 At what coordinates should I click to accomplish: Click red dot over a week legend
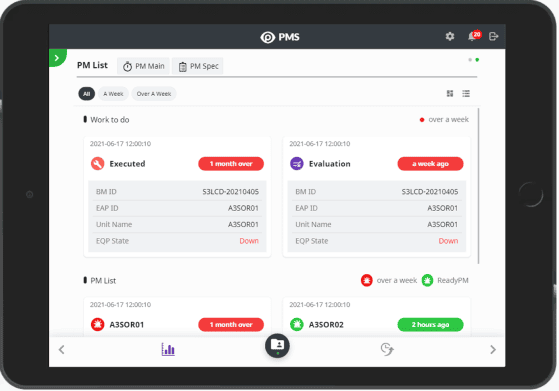[422, 120]
